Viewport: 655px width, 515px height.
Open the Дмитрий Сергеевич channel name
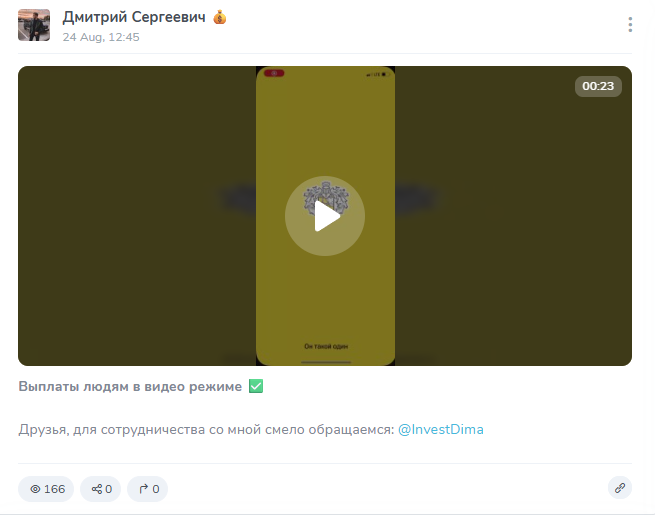[x=134, y=17]
